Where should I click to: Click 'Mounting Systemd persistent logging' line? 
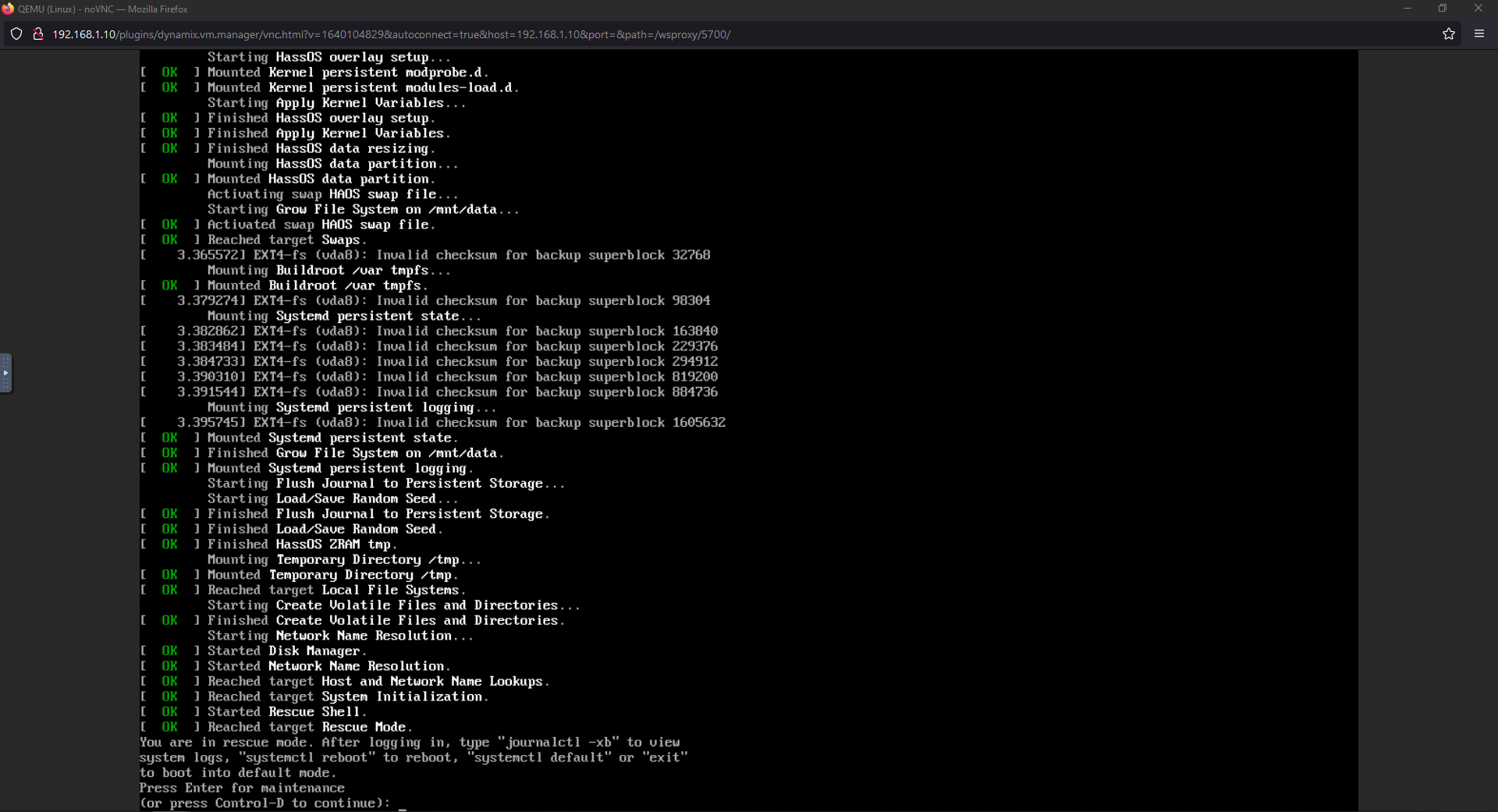pos(352,407)
